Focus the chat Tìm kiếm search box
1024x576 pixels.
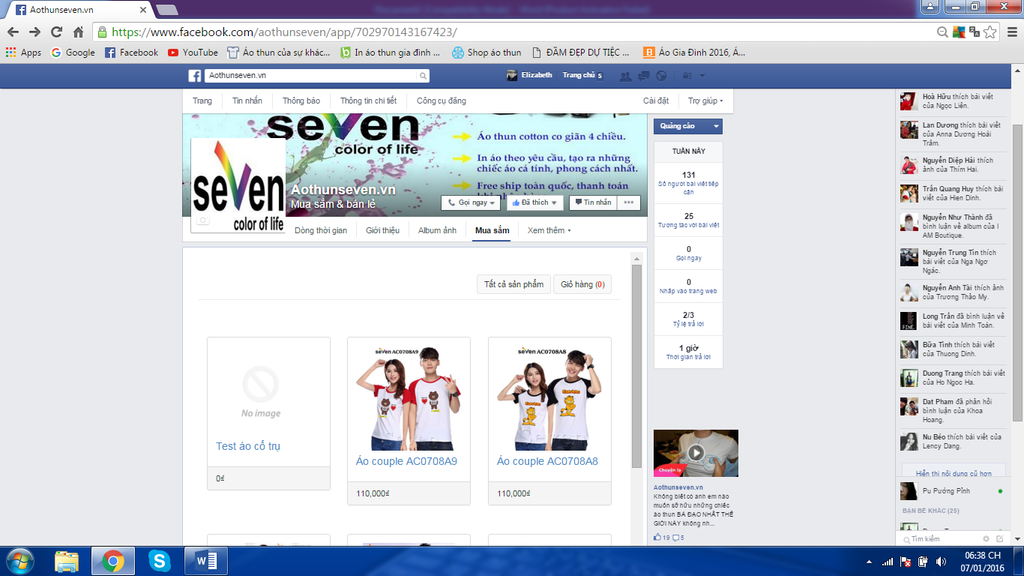940,539
